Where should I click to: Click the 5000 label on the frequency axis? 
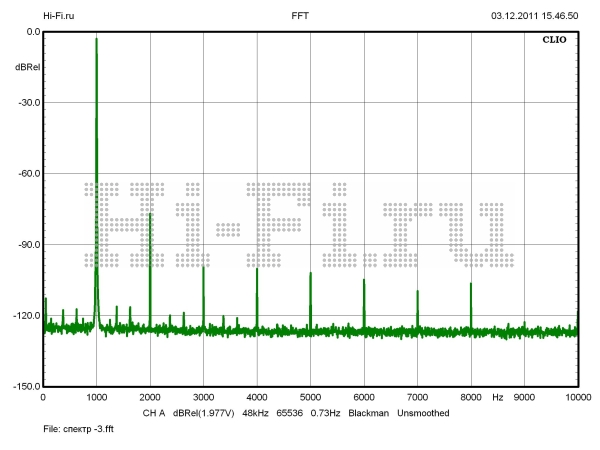310,397
